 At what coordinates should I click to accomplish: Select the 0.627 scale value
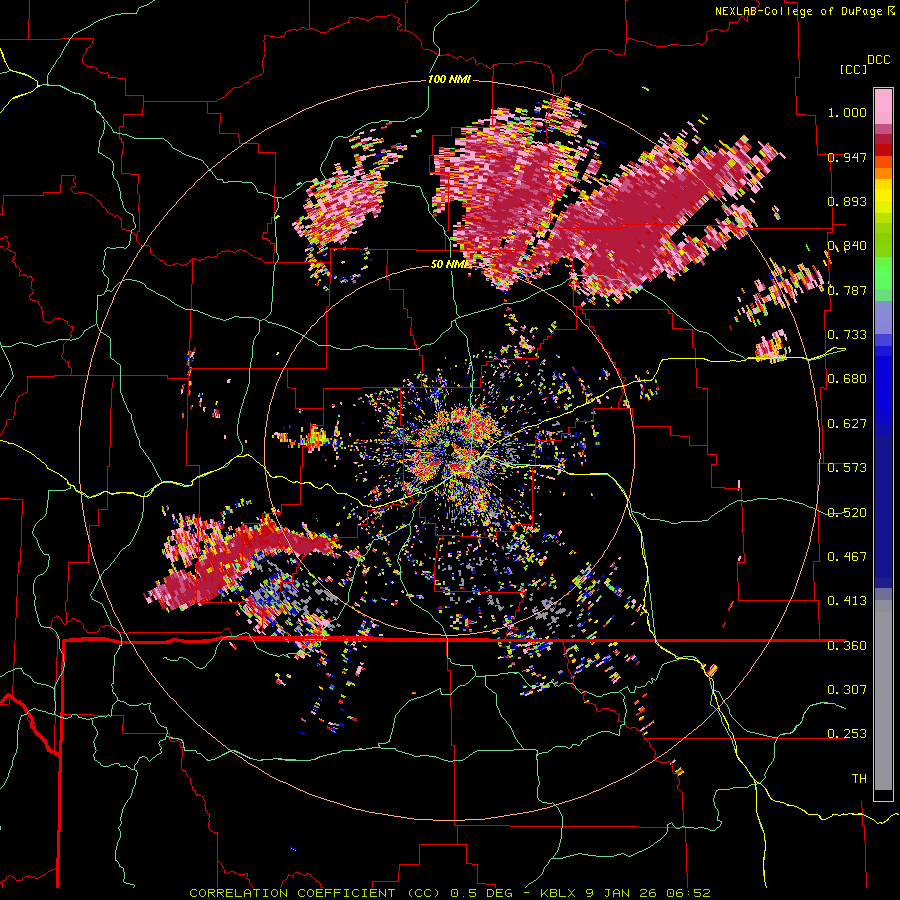tap(847, 423)
